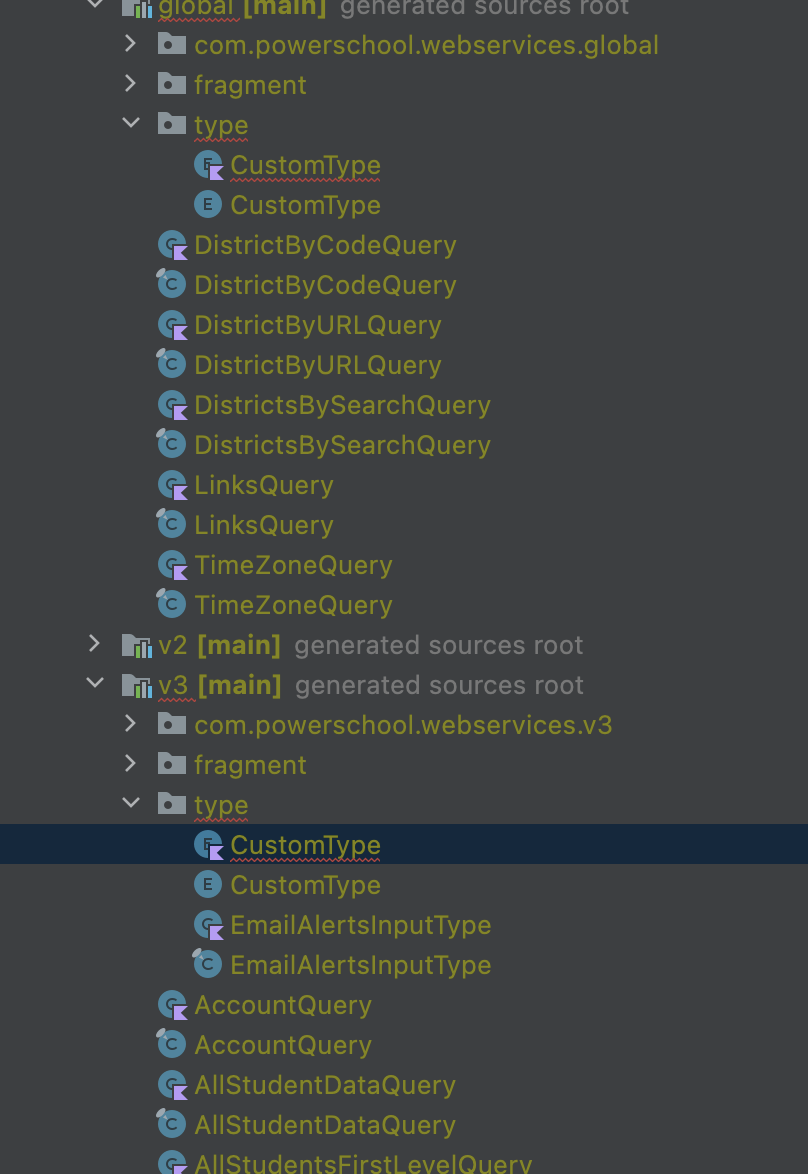The height and width of the screenshot is (1174, 808).
Task: Select the highlighted CustomType entry under v3
Action: (305, 844)
